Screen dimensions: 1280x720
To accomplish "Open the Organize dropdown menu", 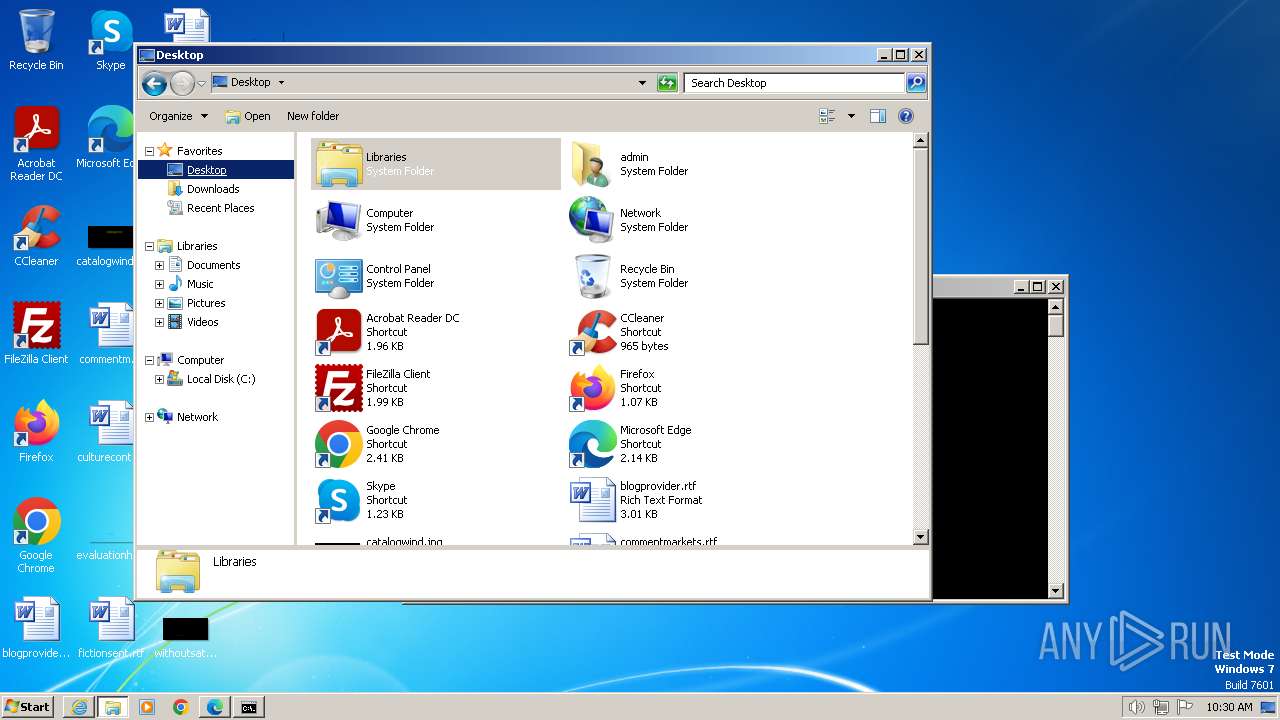I will [x=178, y=116].
